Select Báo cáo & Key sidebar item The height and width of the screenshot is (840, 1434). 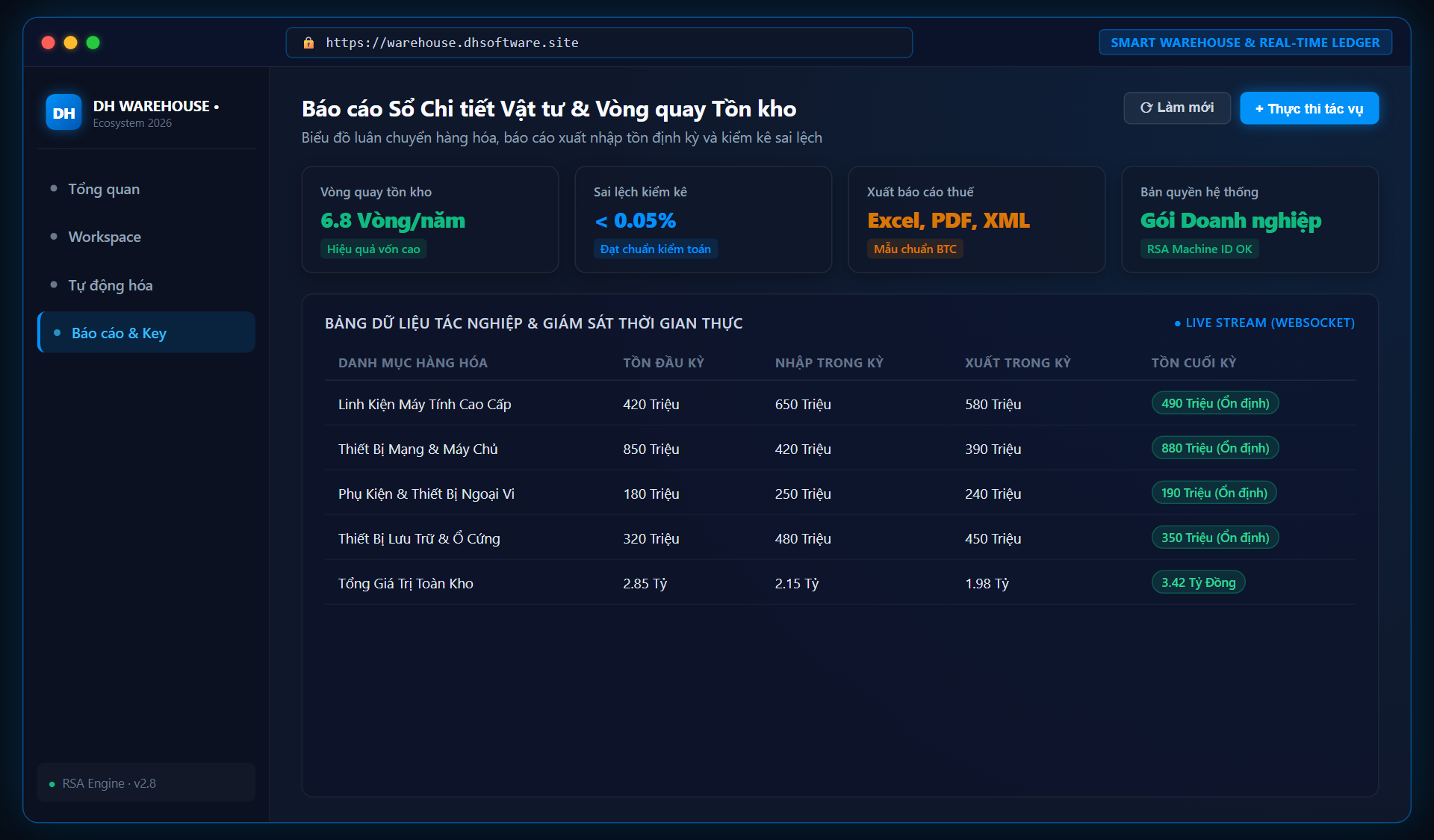coord(146,333)
